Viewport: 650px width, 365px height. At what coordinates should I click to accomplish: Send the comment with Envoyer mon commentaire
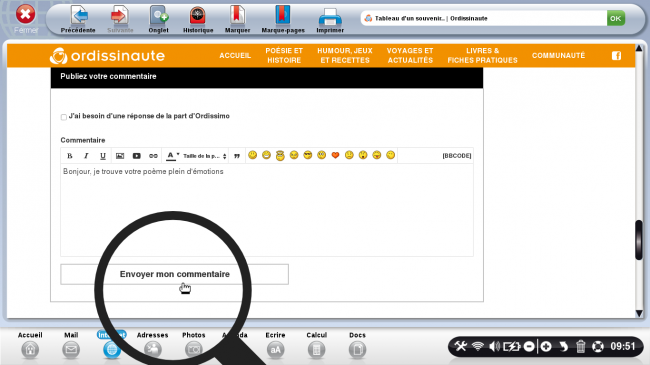pos(175,274)
